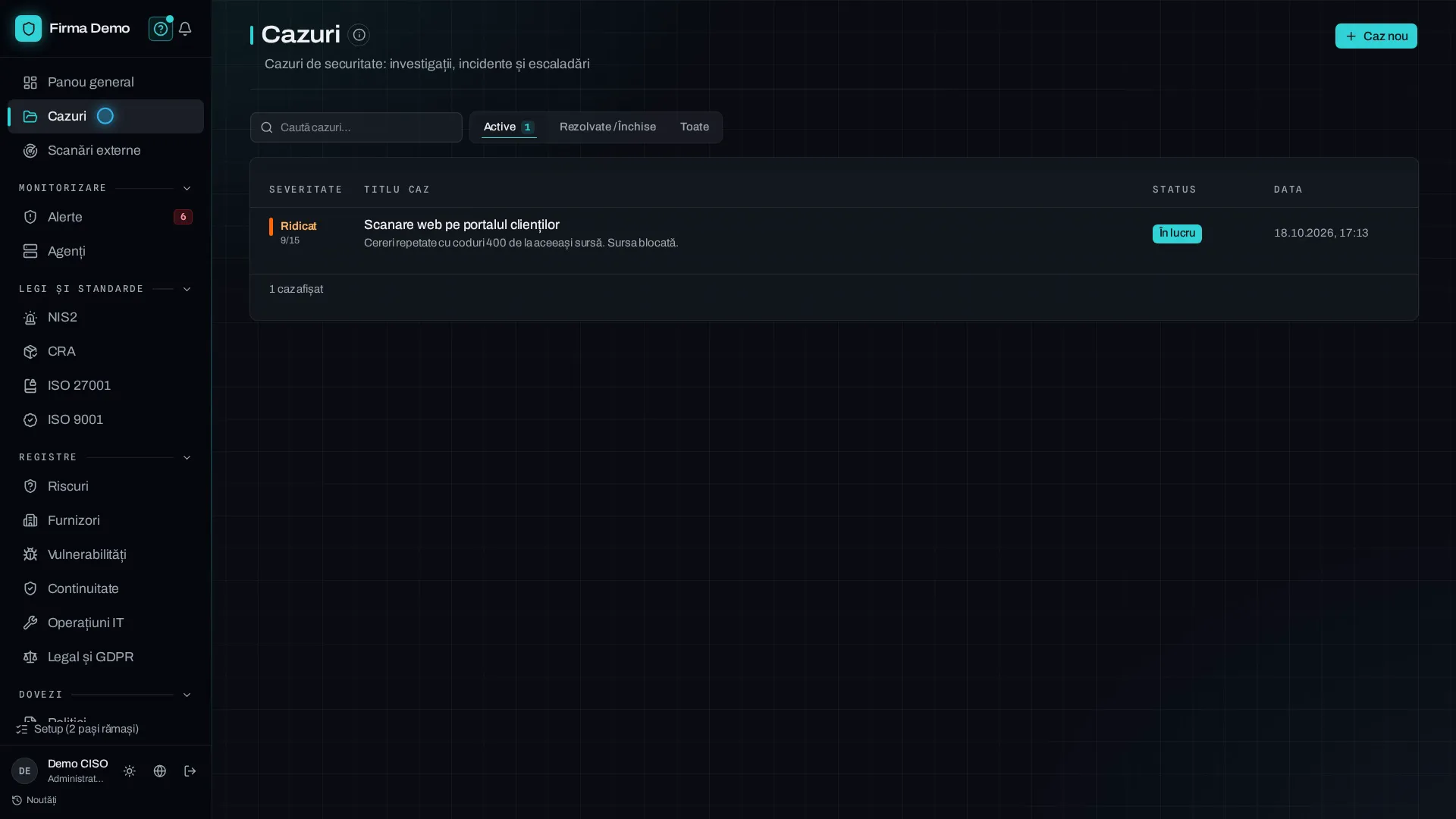Click the logout icon
This screenshot has width=1456, height=819.
(x=190, y=771)
